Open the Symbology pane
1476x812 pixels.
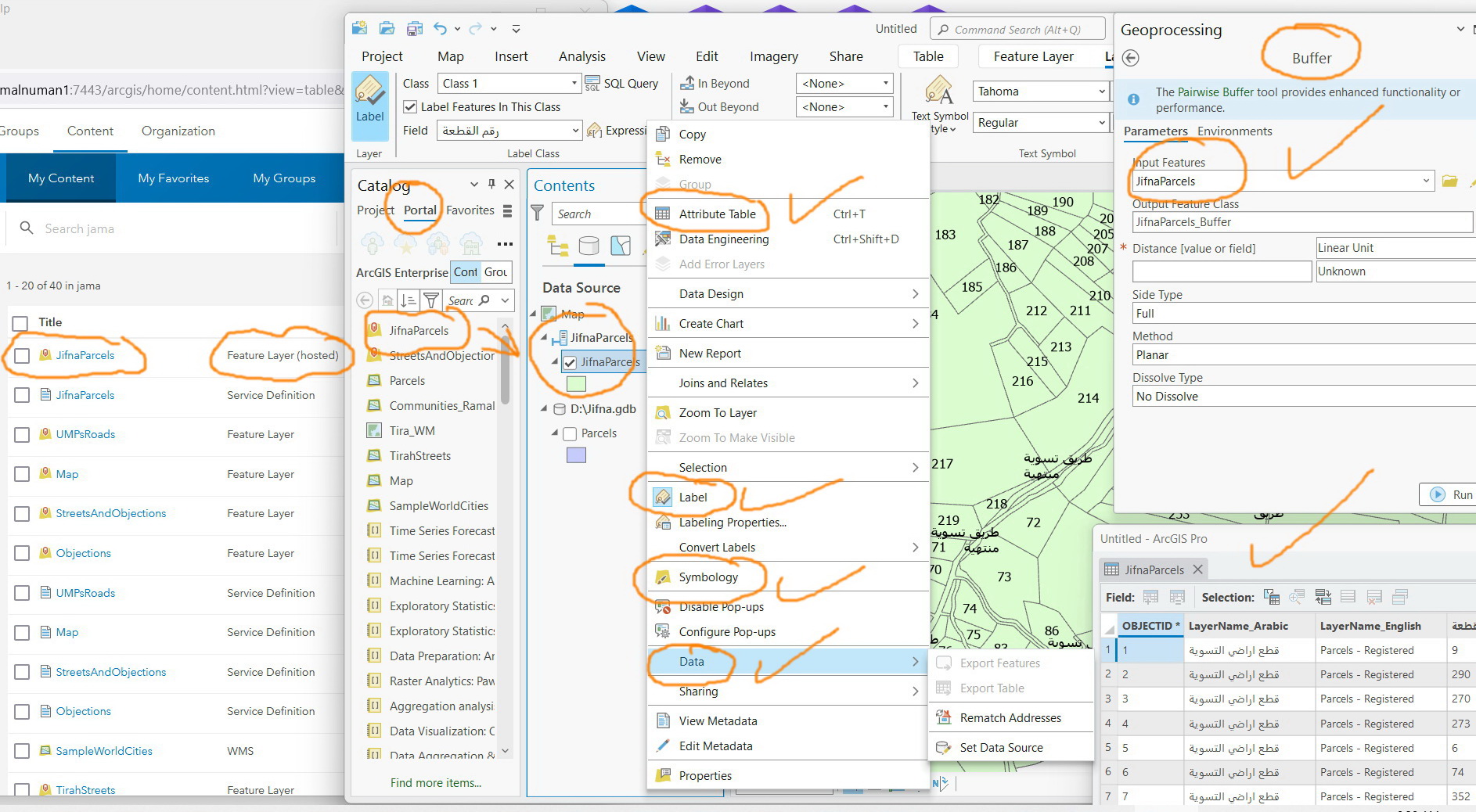(x=708, y=577)
